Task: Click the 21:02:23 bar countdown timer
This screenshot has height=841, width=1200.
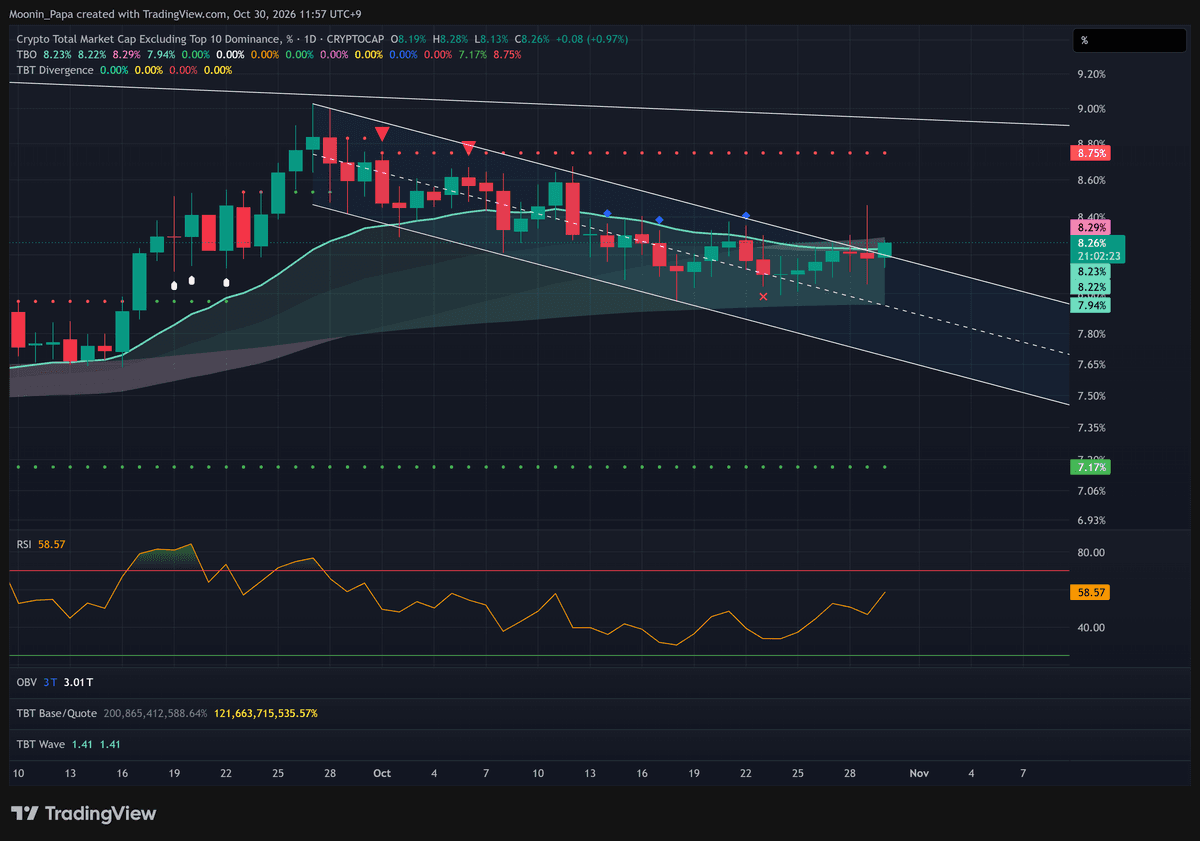Action: tap(1097, 257)
